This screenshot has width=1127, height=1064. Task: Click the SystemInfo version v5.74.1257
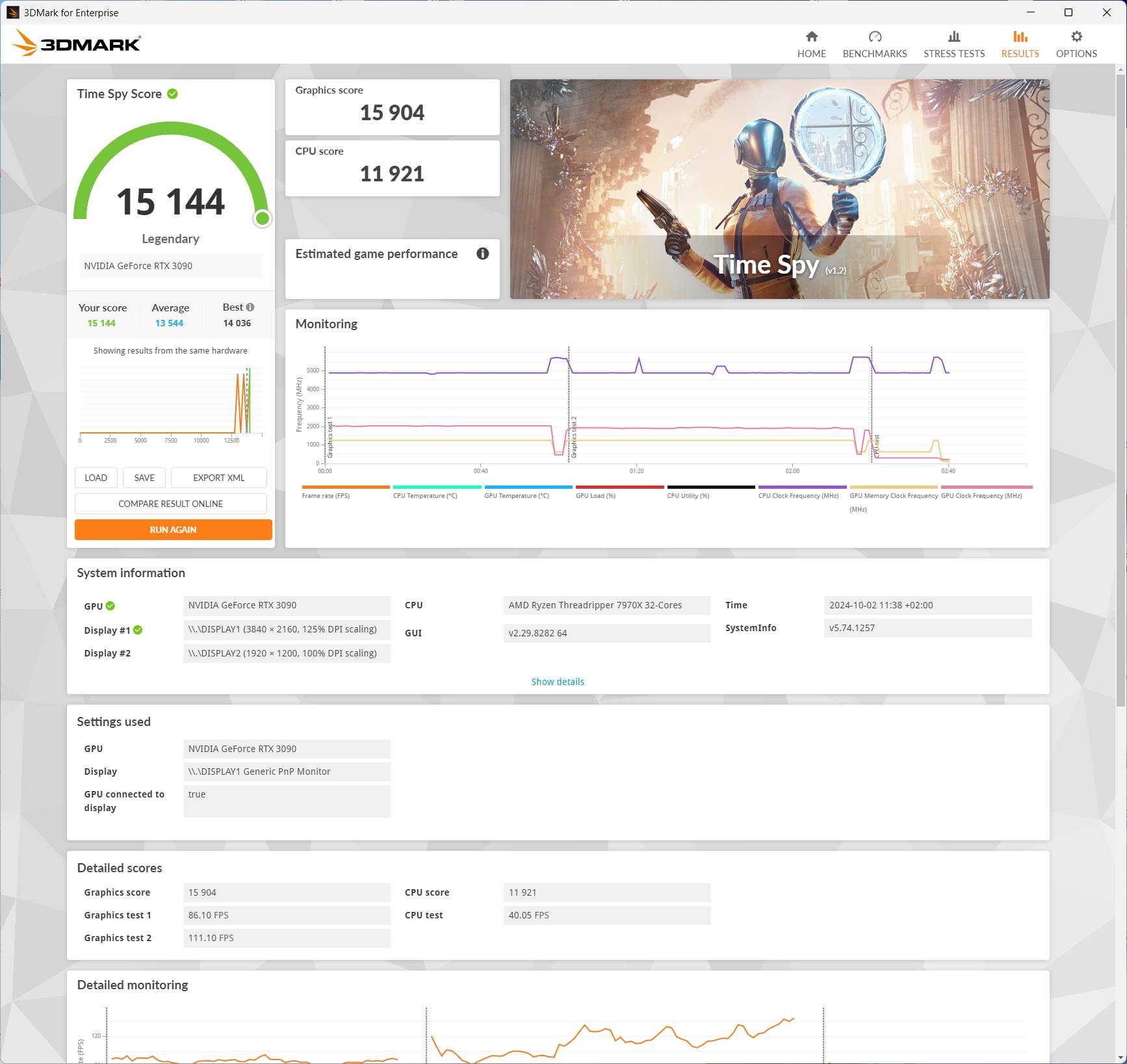927,628
